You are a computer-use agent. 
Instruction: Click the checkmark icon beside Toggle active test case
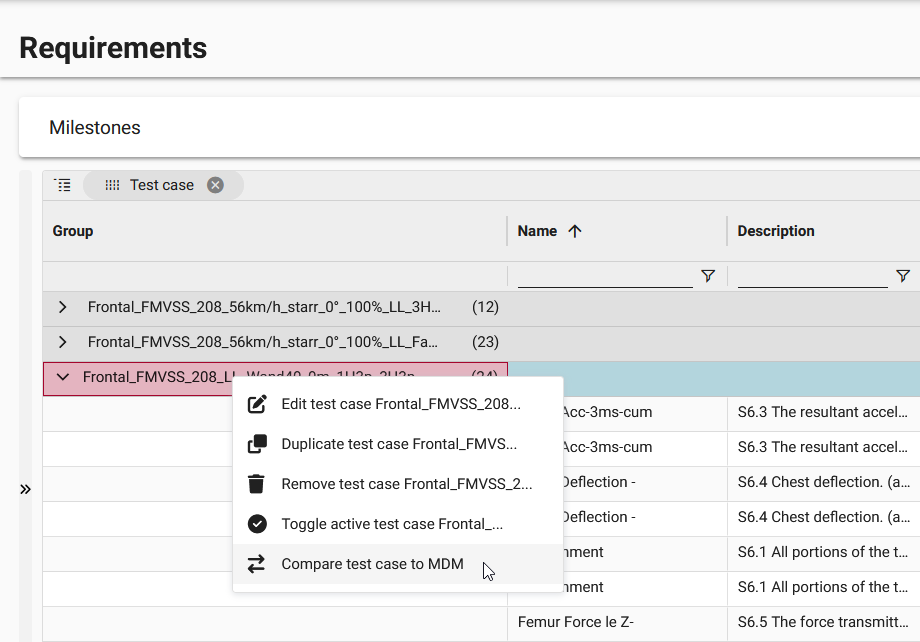pyautogui.click(x=257, y=523)
